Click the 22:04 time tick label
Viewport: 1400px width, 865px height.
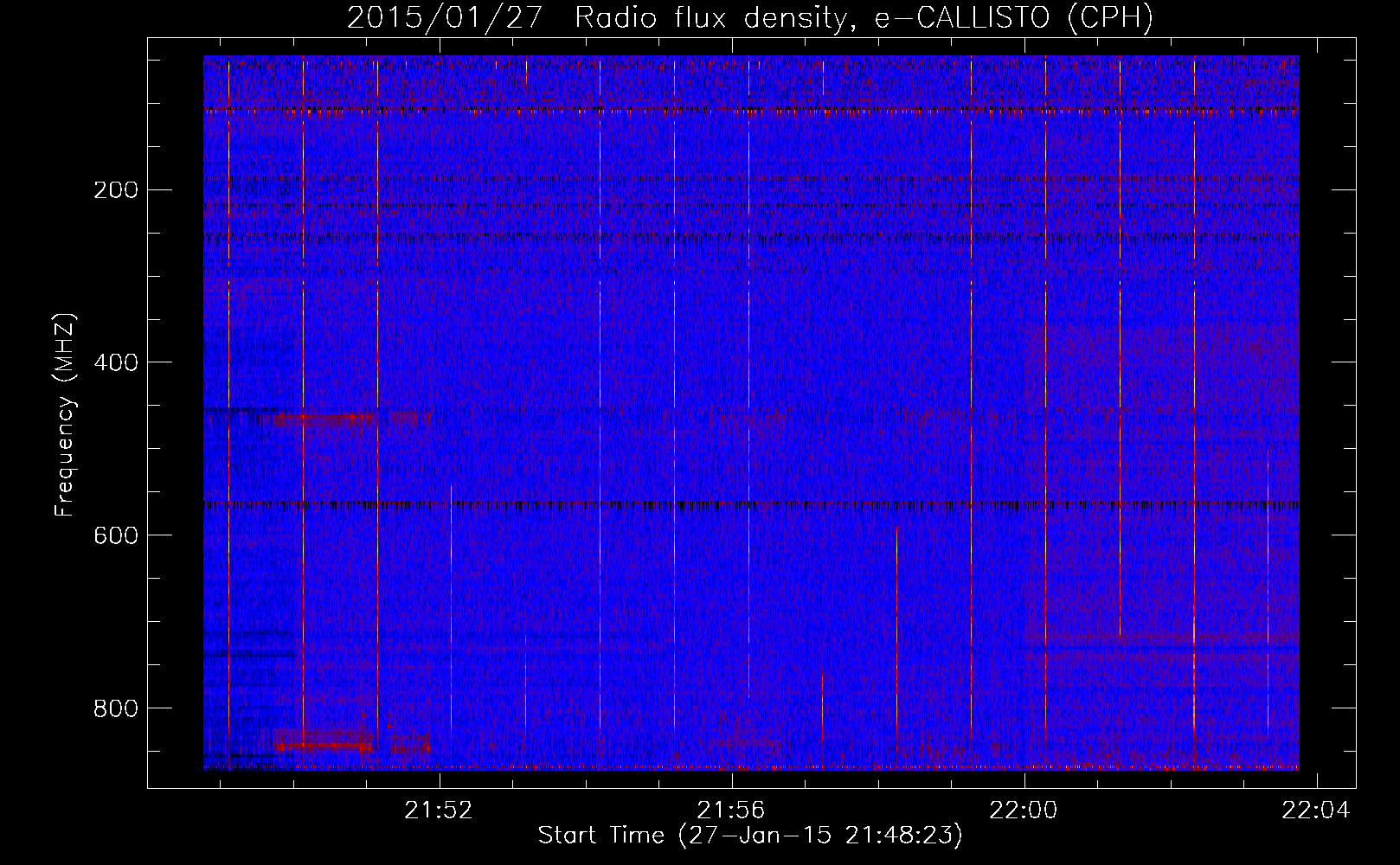1316,811
